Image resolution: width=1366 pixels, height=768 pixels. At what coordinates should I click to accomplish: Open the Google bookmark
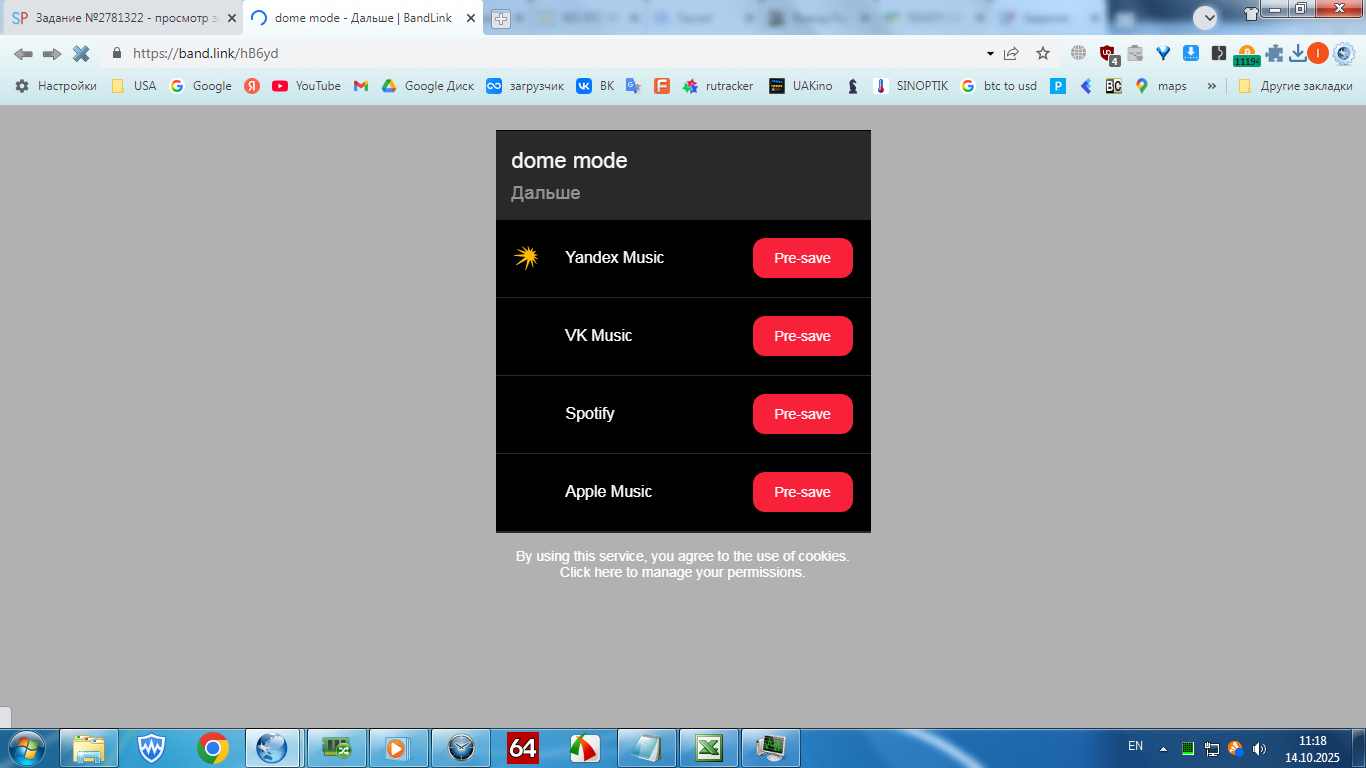pyautogui.click(x=201, y=86)
